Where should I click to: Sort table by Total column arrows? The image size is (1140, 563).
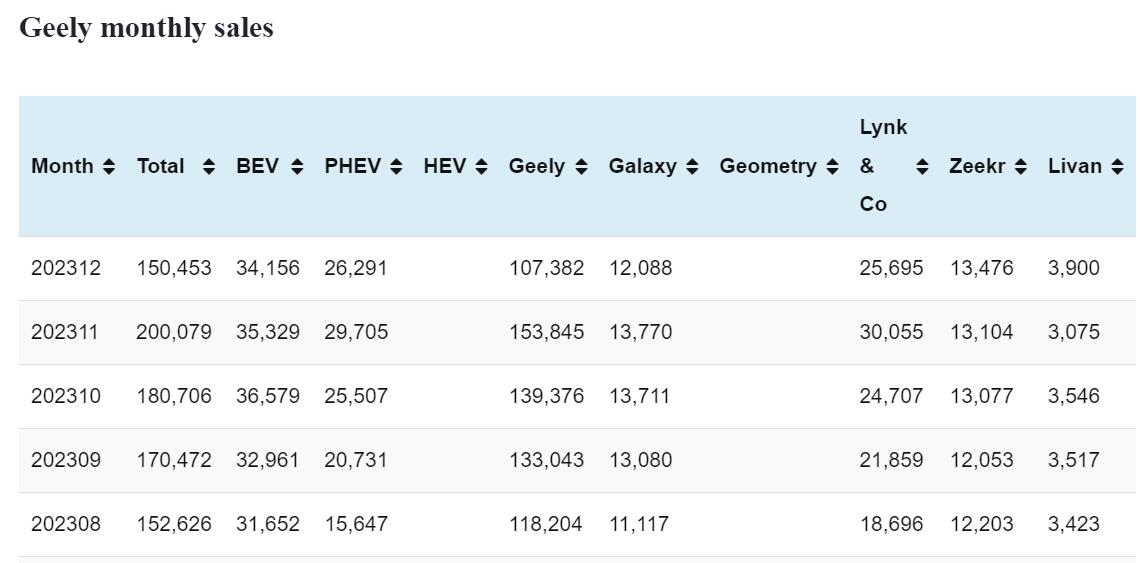pyautogui.click(x=208, y=167)
